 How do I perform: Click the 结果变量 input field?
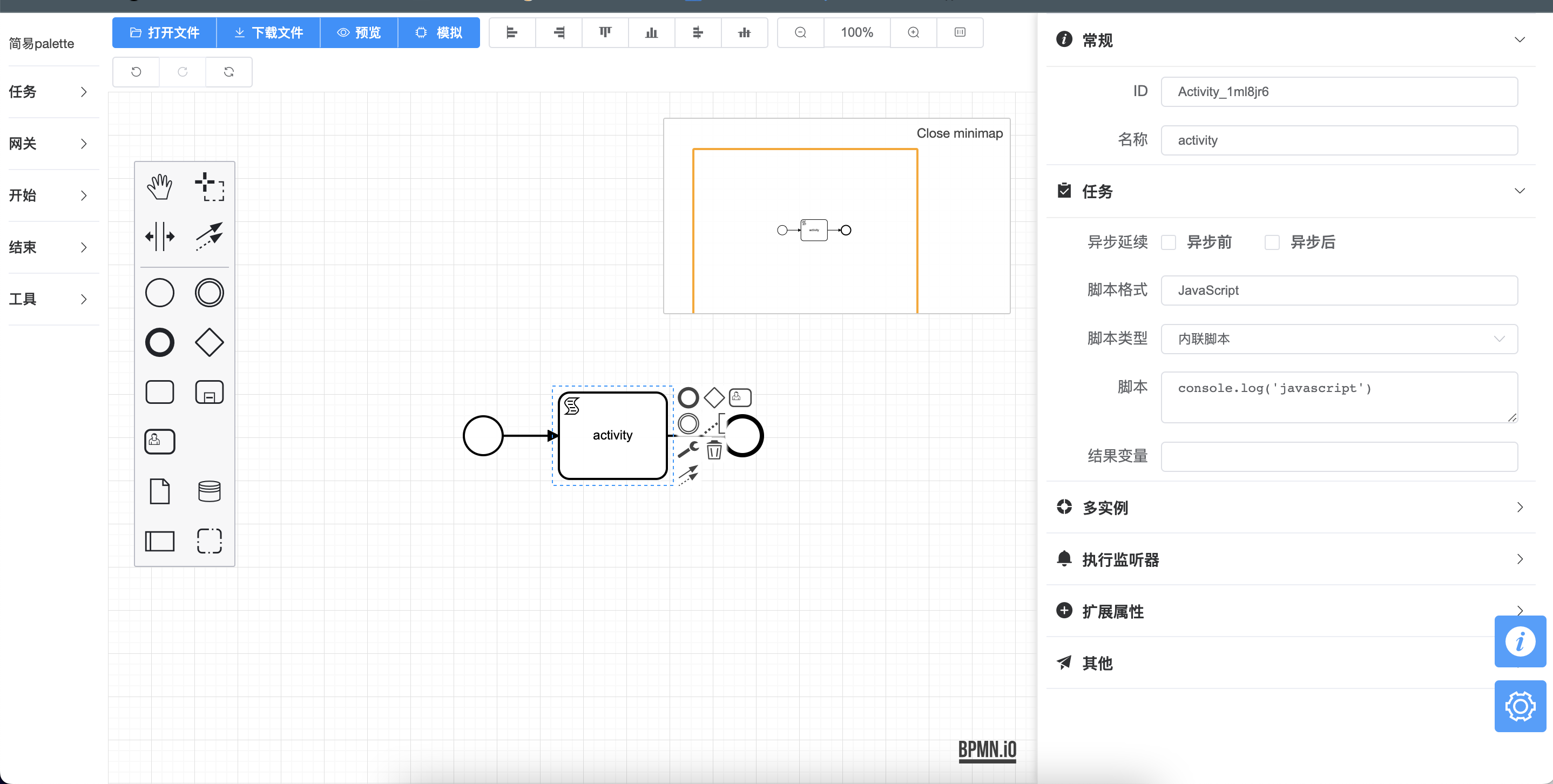pyautogui.click(x=1339, y=457)
